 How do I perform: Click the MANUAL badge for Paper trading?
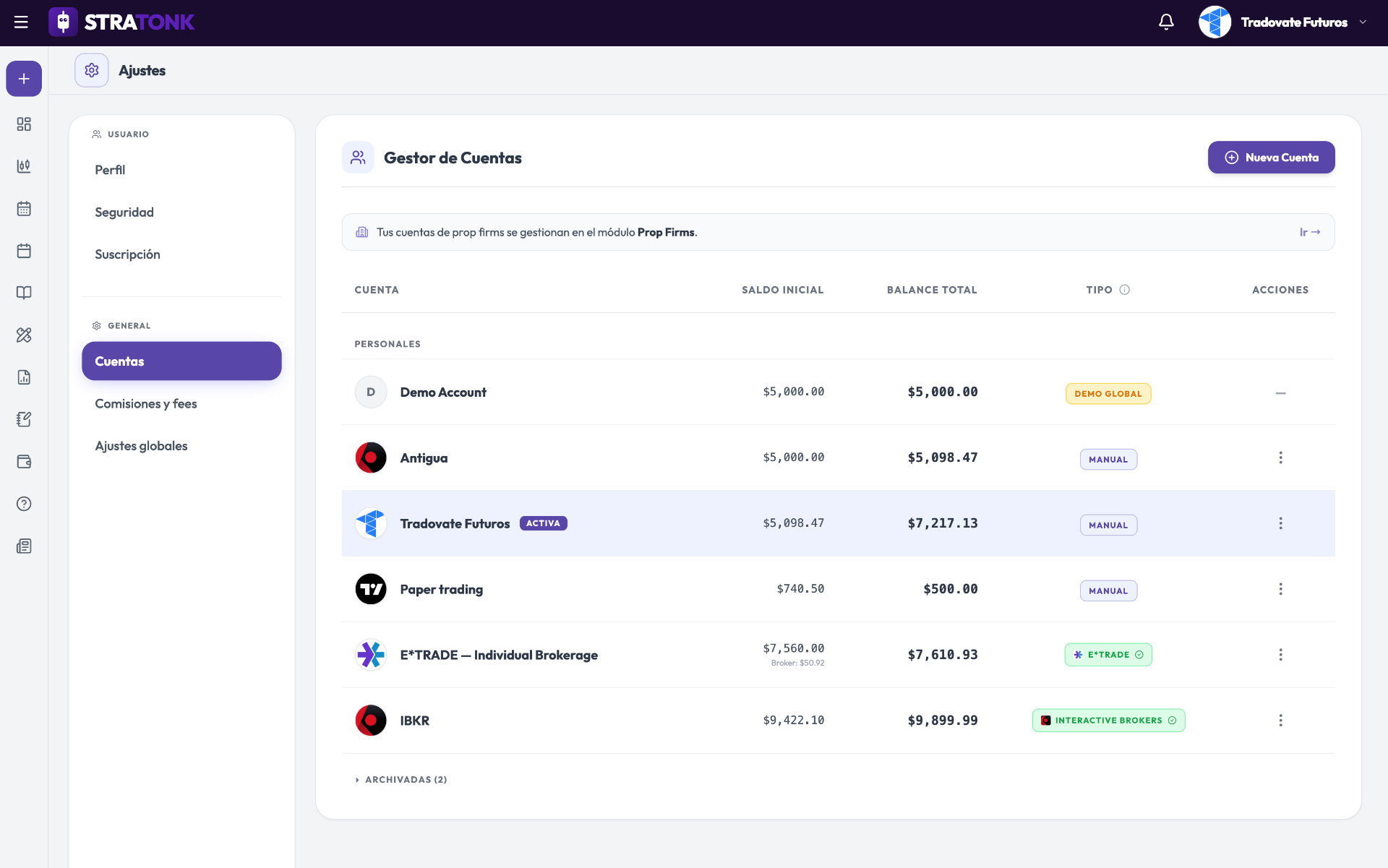1108,591
